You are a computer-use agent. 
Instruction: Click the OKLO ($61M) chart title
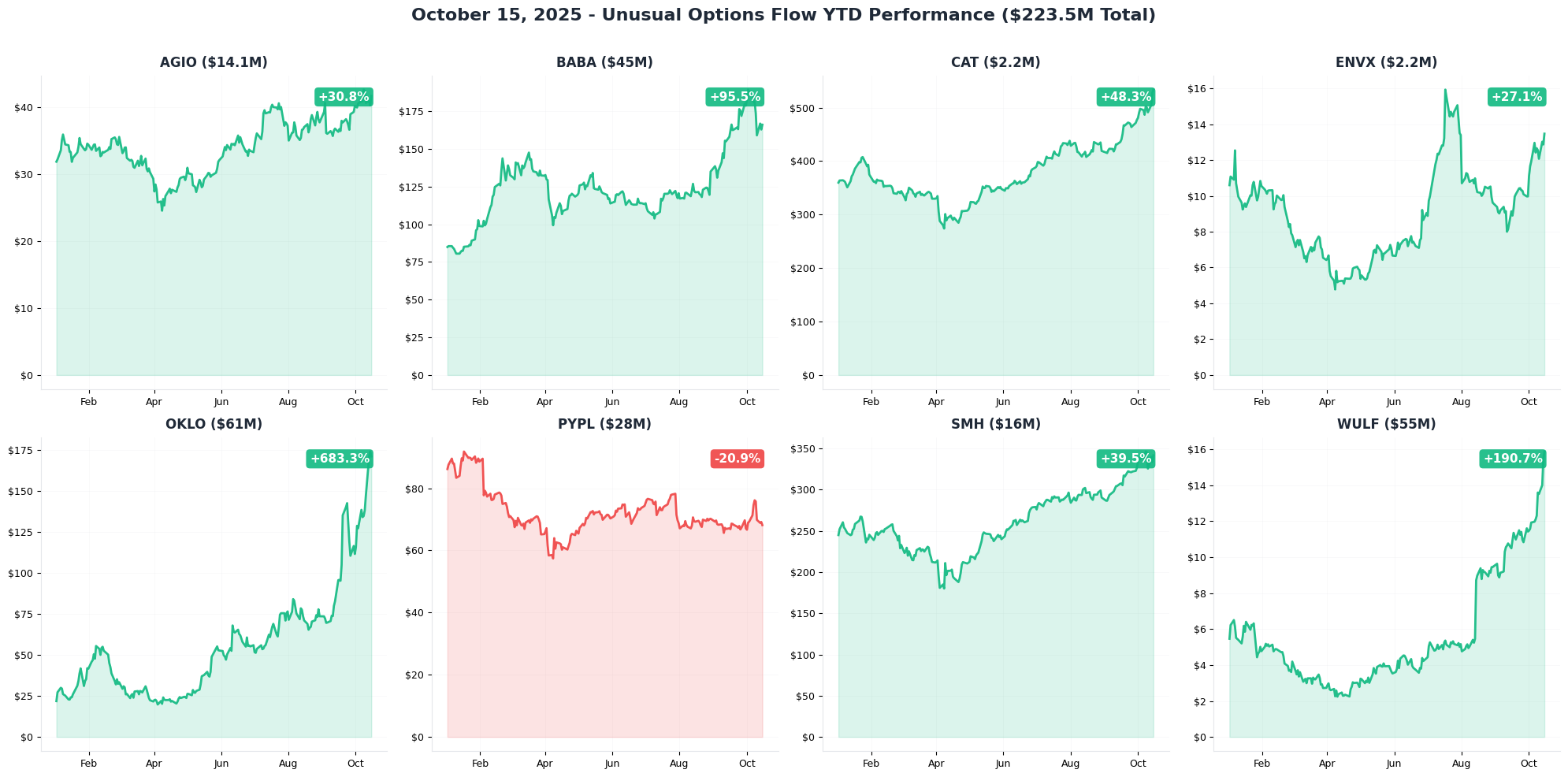point(214,424)
